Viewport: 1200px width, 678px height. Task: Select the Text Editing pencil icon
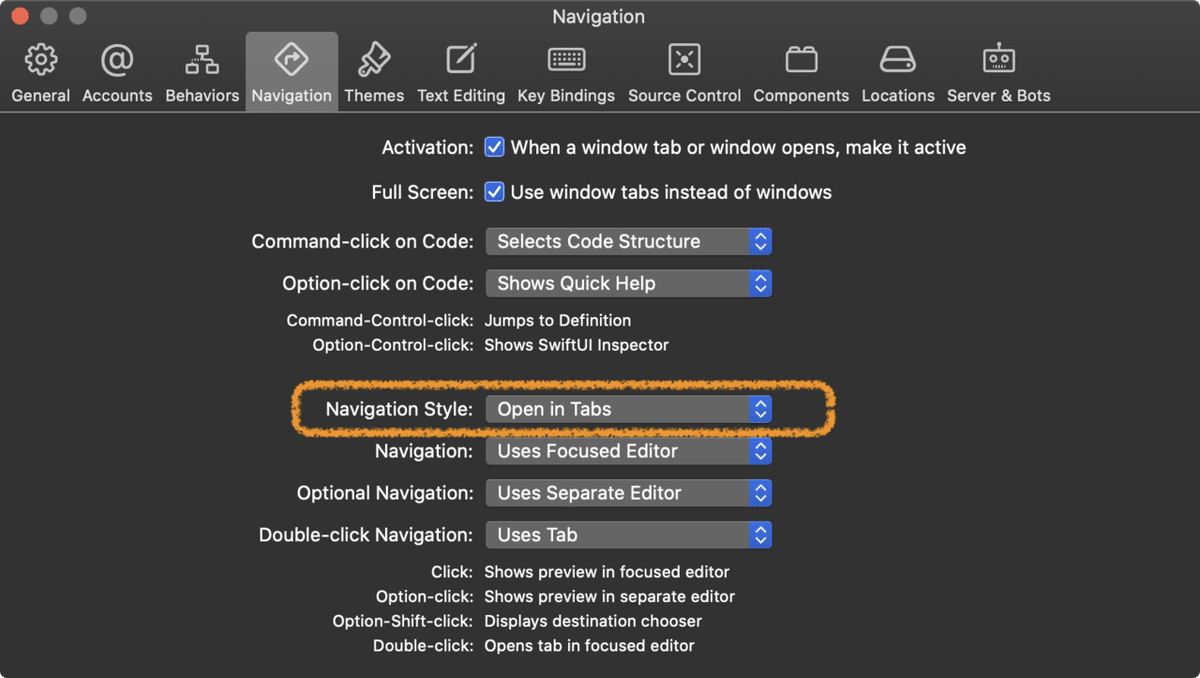click(x=461, y=61)
